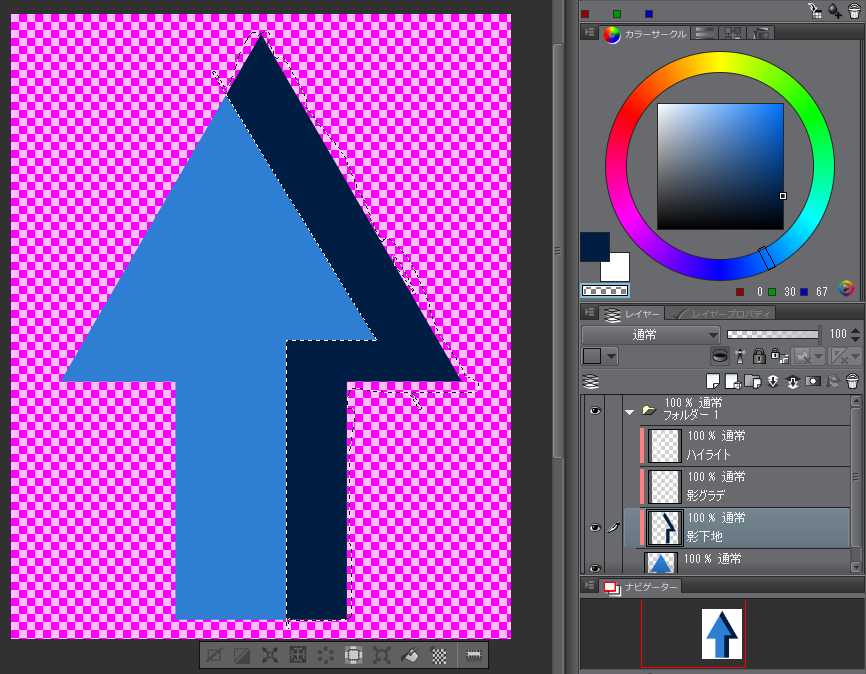Viewport: 866px width, 674px height.
Task: Select the transparent color swatch
Action: click(x=605, y=290)
